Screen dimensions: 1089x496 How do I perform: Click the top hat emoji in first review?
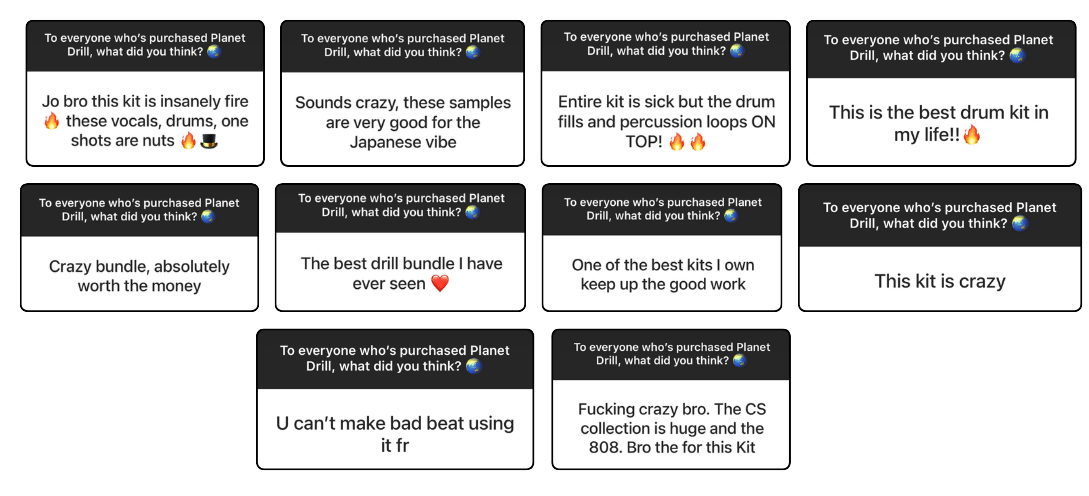point(208,142)
